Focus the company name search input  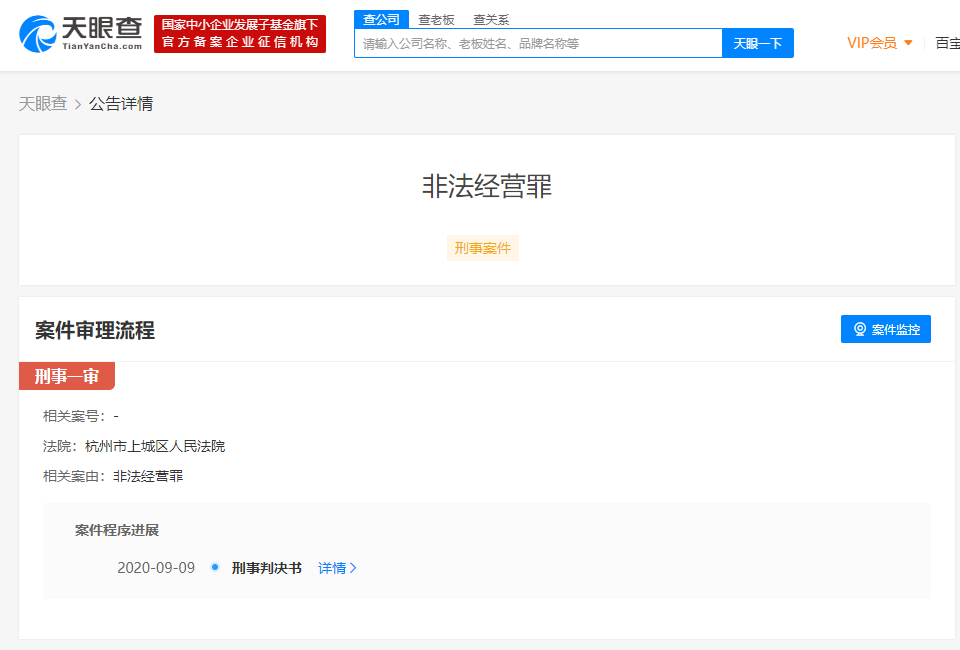click(538, 43)
